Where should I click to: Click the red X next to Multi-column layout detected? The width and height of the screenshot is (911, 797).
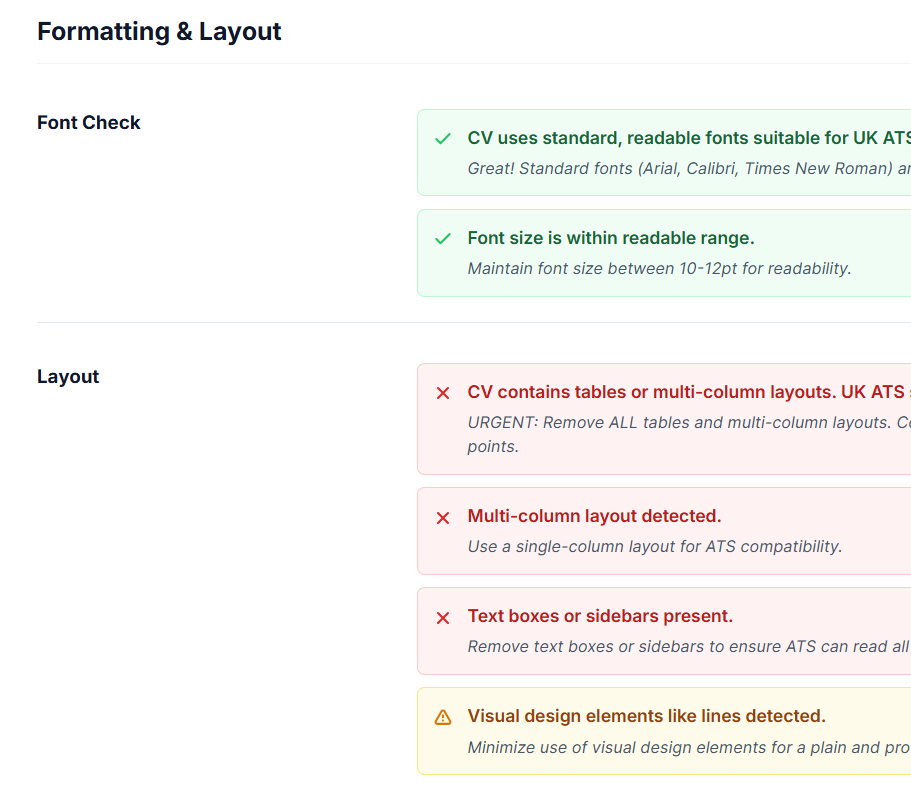443,517
